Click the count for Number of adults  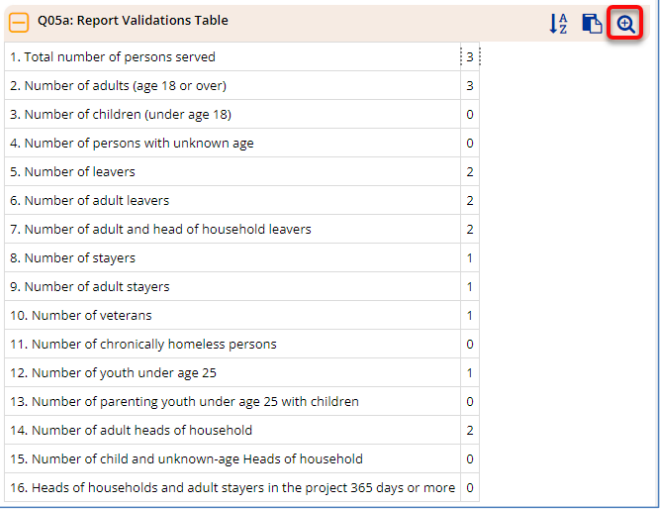click(470, 86)
